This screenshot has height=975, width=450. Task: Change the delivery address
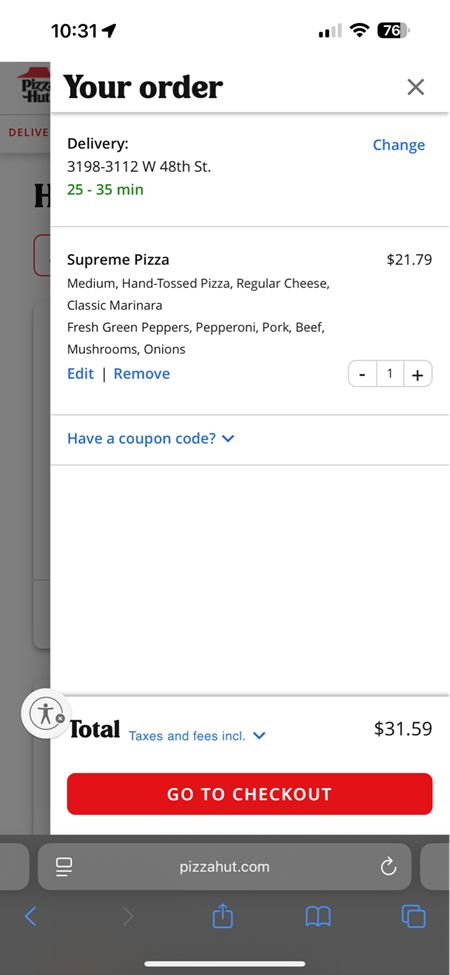pos(398,145)
